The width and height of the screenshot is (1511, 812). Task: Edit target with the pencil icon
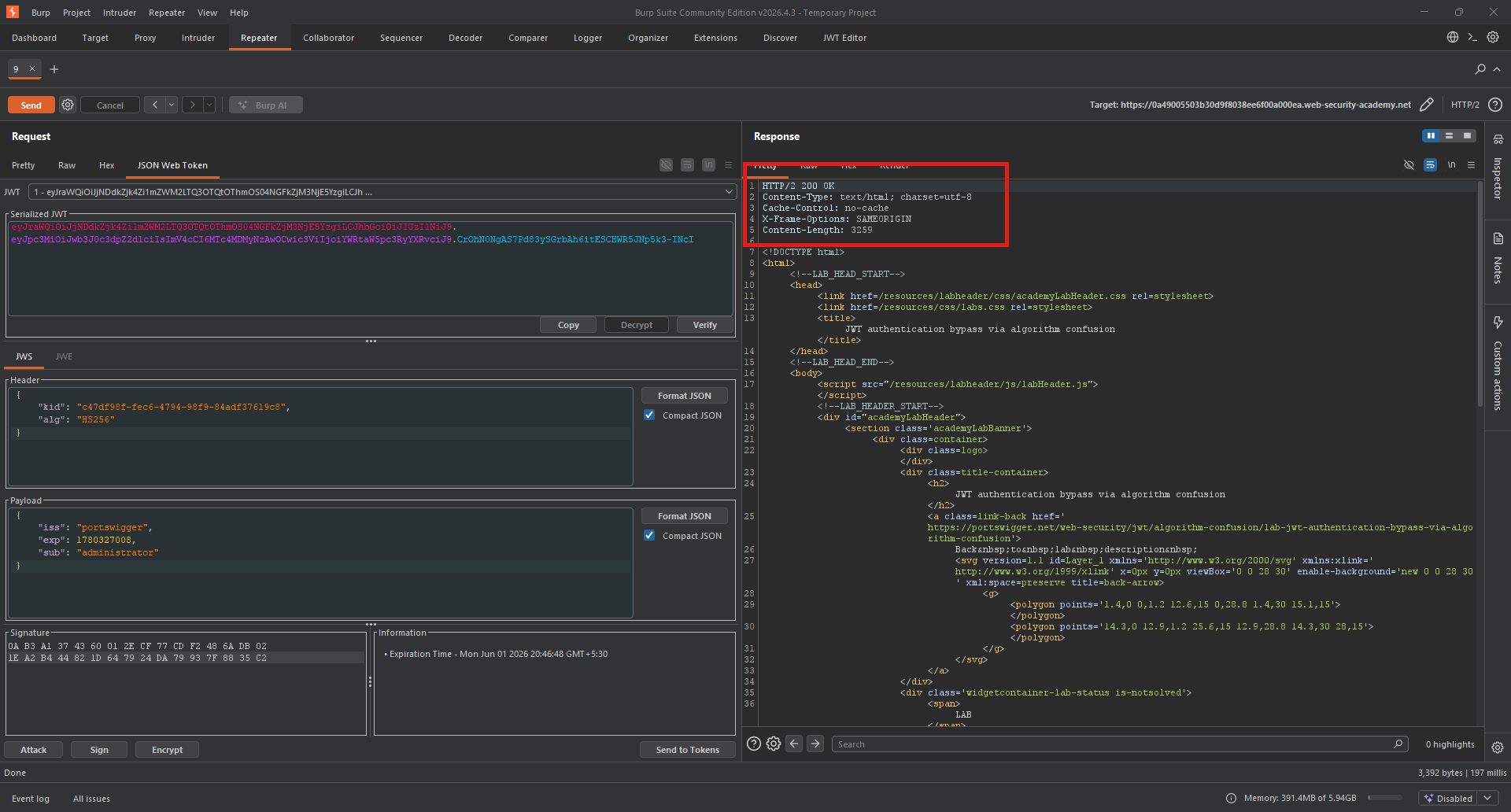click(1427, 105)
